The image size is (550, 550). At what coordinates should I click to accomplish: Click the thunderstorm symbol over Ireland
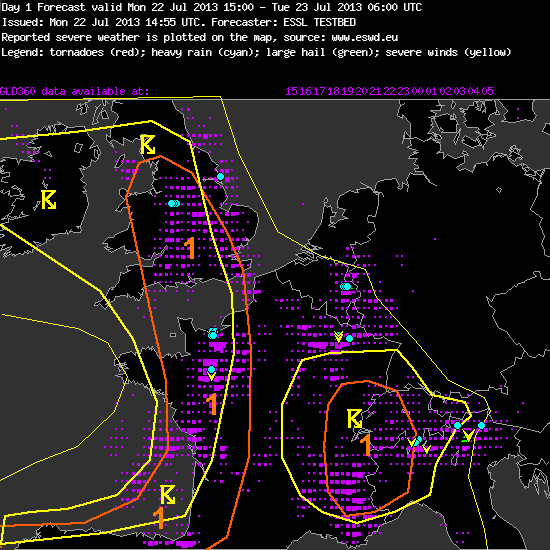click(49, 200)
